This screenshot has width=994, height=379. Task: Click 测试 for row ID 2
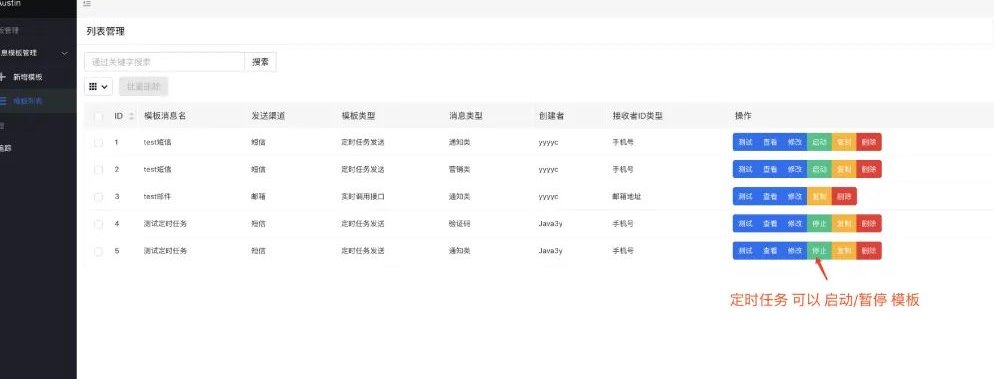[746, 169]
